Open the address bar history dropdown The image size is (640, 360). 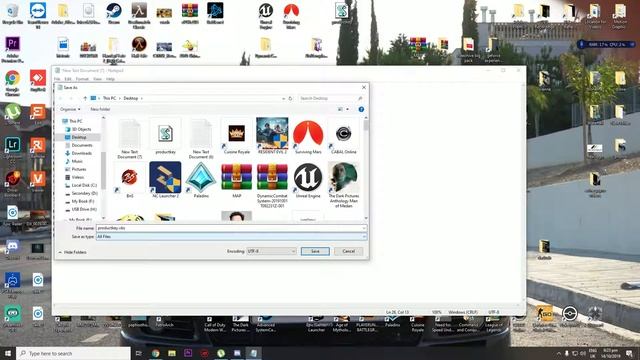tap(283, 98)
